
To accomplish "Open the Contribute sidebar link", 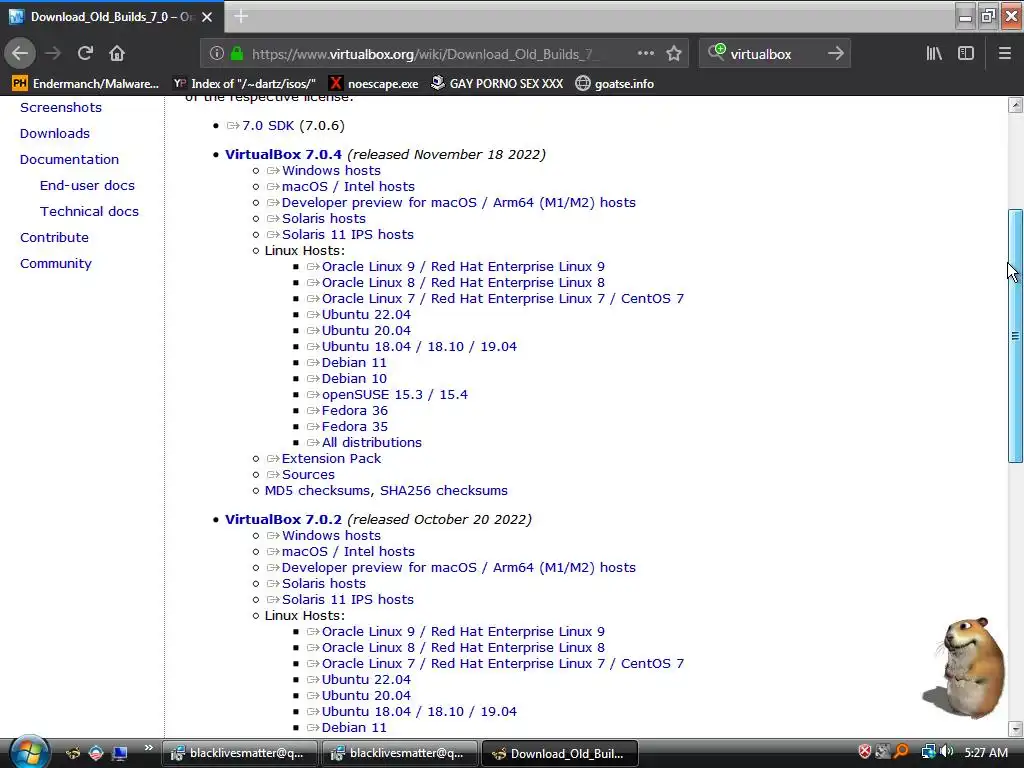I will click(x=54, y=238).
